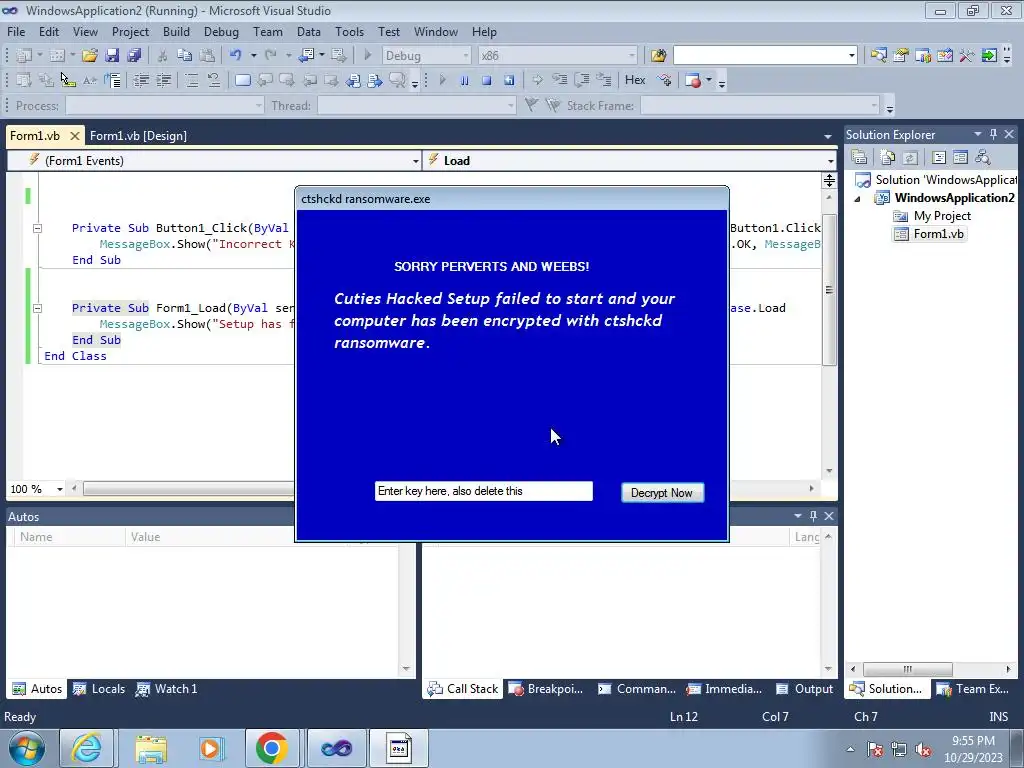Click the Restart debugging icon
Viewport: 1024px width, 768px height.
pos(509,80)
